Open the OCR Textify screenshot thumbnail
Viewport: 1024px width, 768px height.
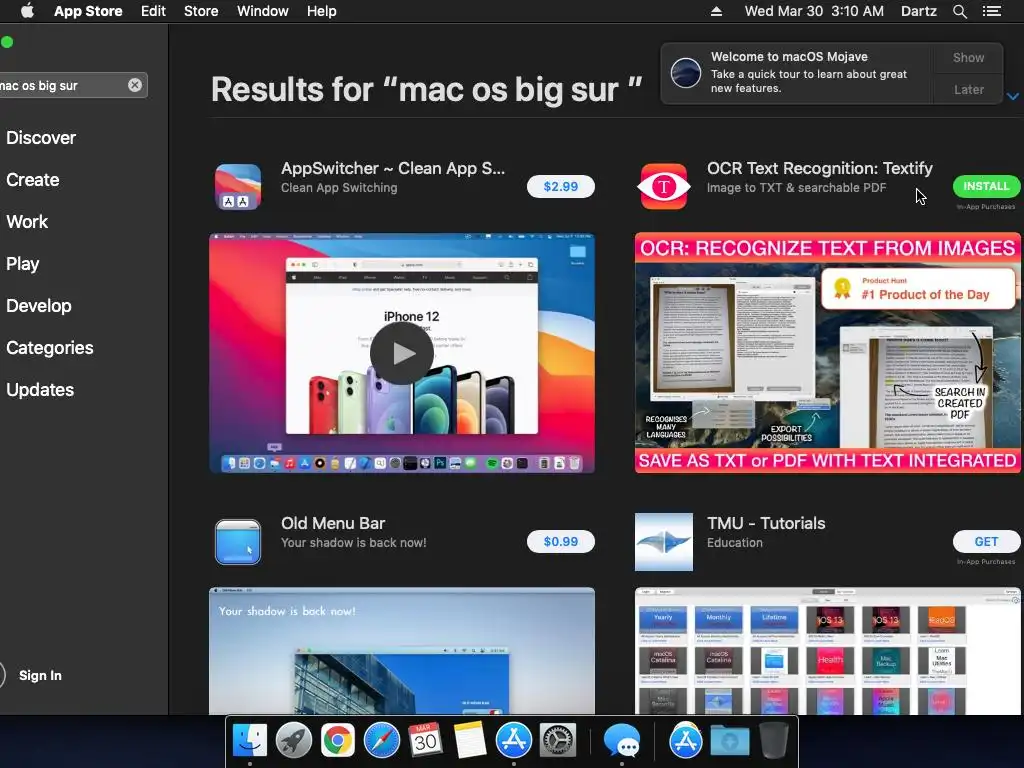click(x=827, y=353)
